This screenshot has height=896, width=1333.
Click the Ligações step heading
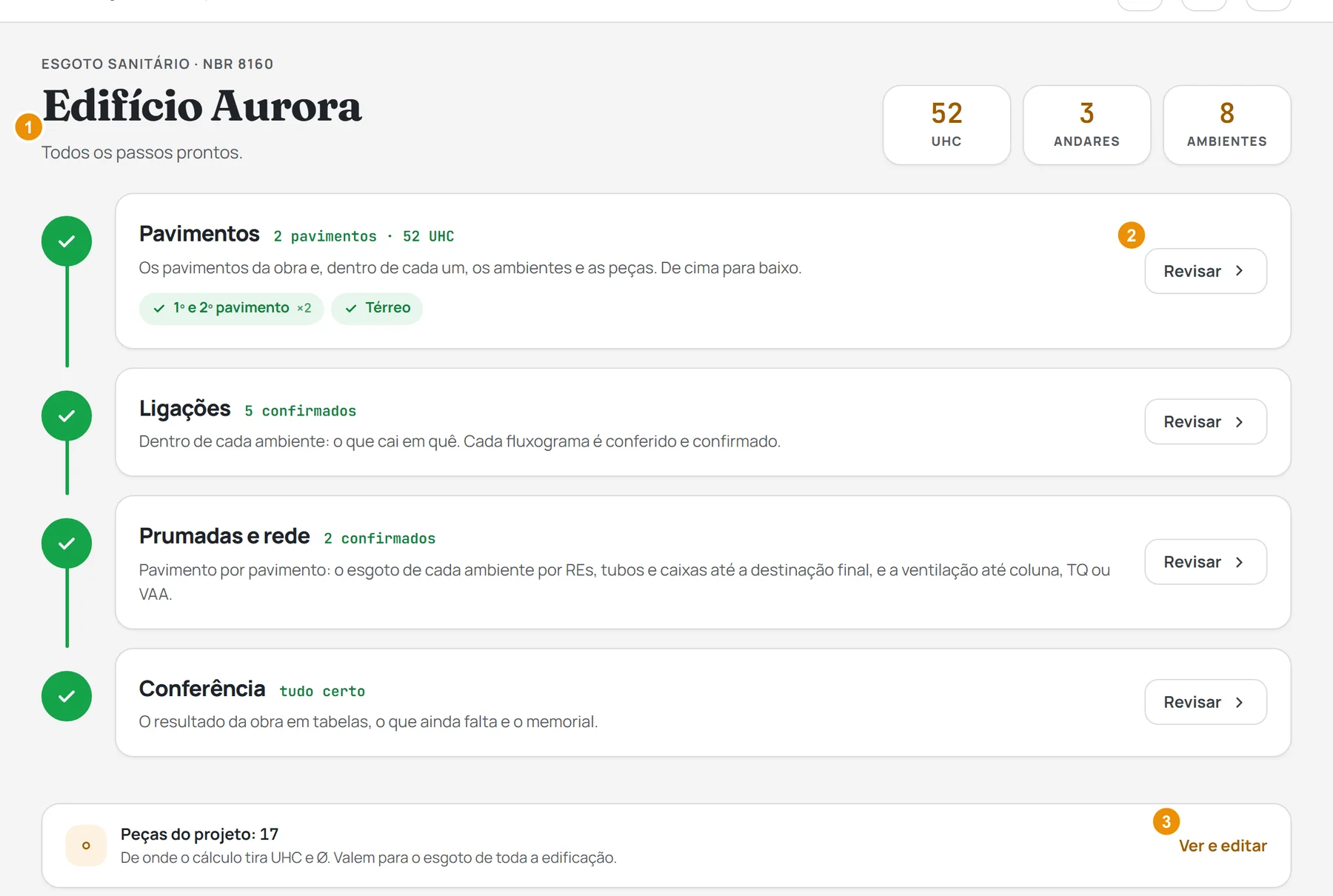[x=185, y=409]
